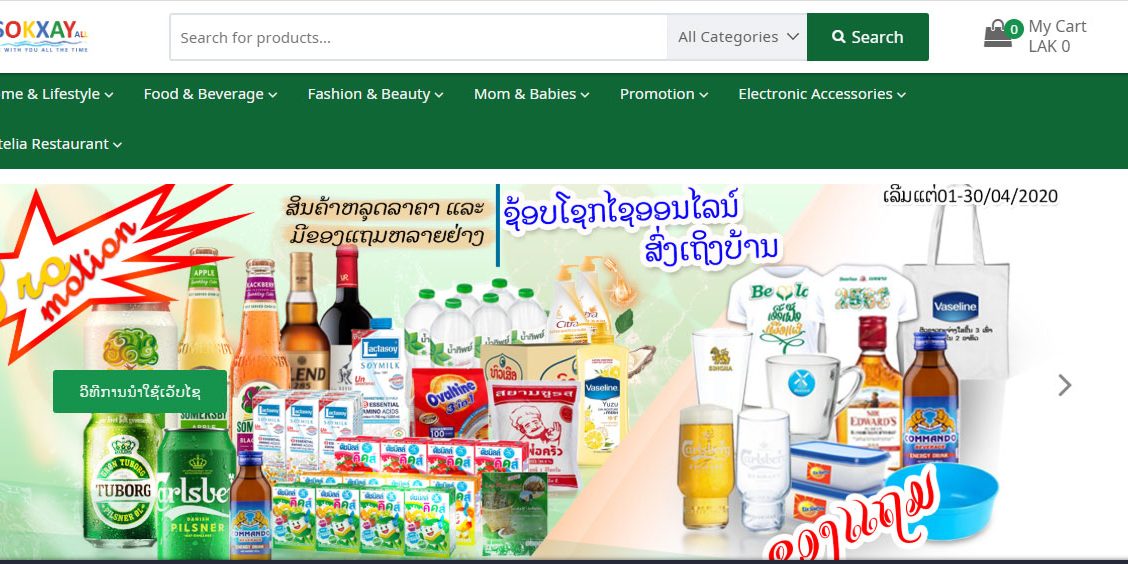Click the green Search button
This screenshot has height=564, width=1128.
[x=868, y=37]
